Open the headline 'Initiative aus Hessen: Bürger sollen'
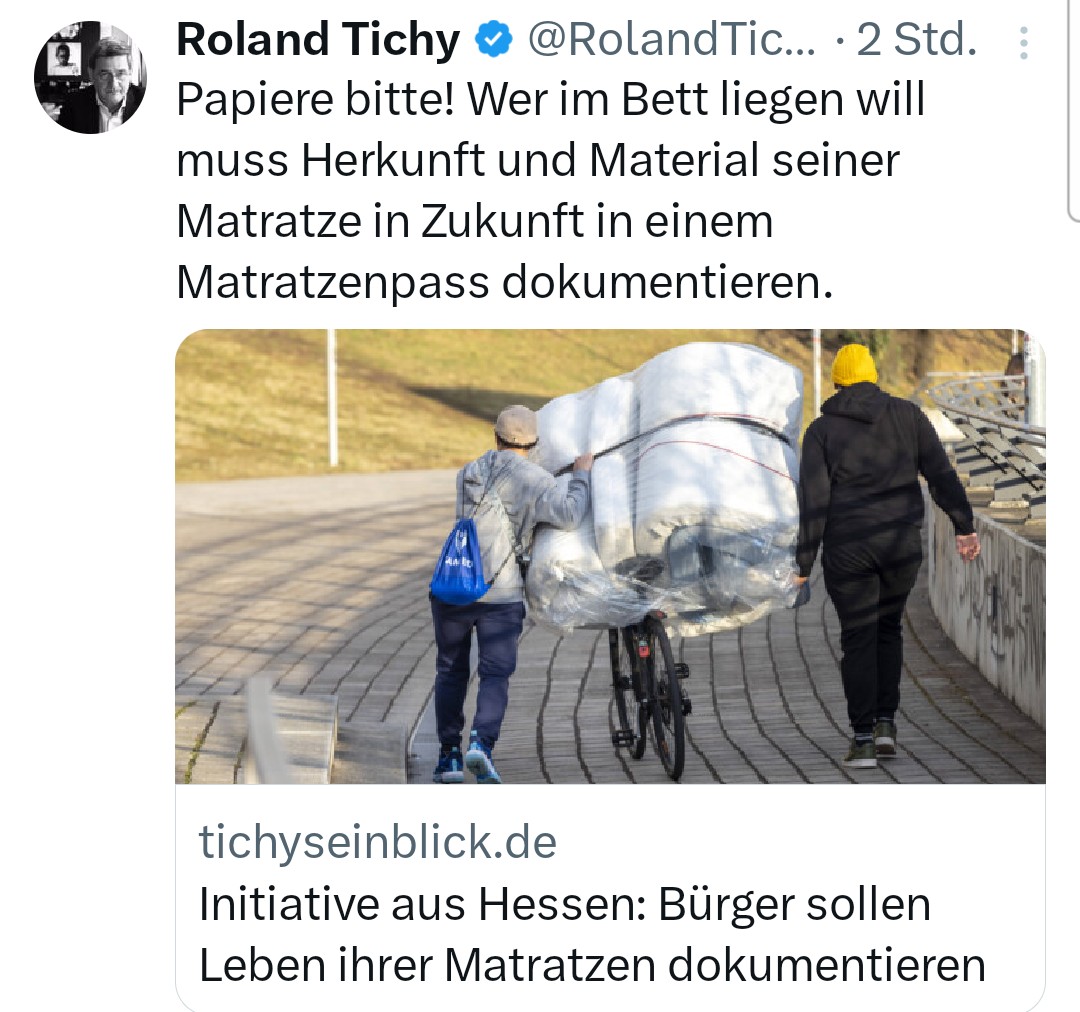 pyautogui.click(x=565, y=903)
